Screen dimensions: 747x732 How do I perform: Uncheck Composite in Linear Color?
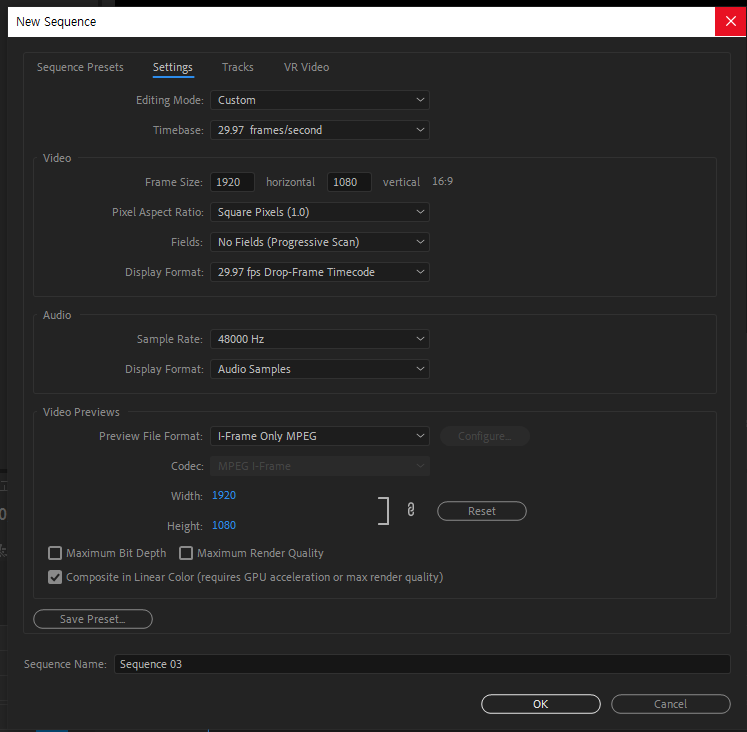pyautogui.click(x=55, y=577)
